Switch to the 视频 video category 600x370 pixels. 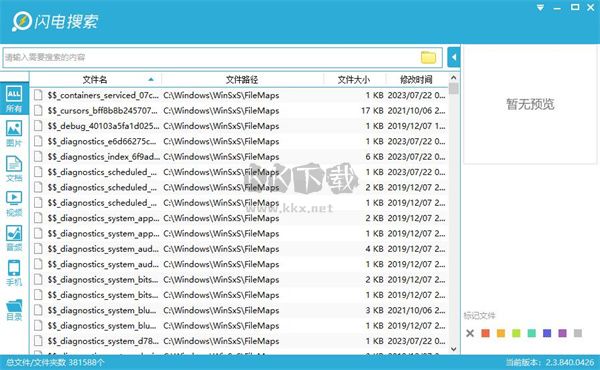point(14,204)
